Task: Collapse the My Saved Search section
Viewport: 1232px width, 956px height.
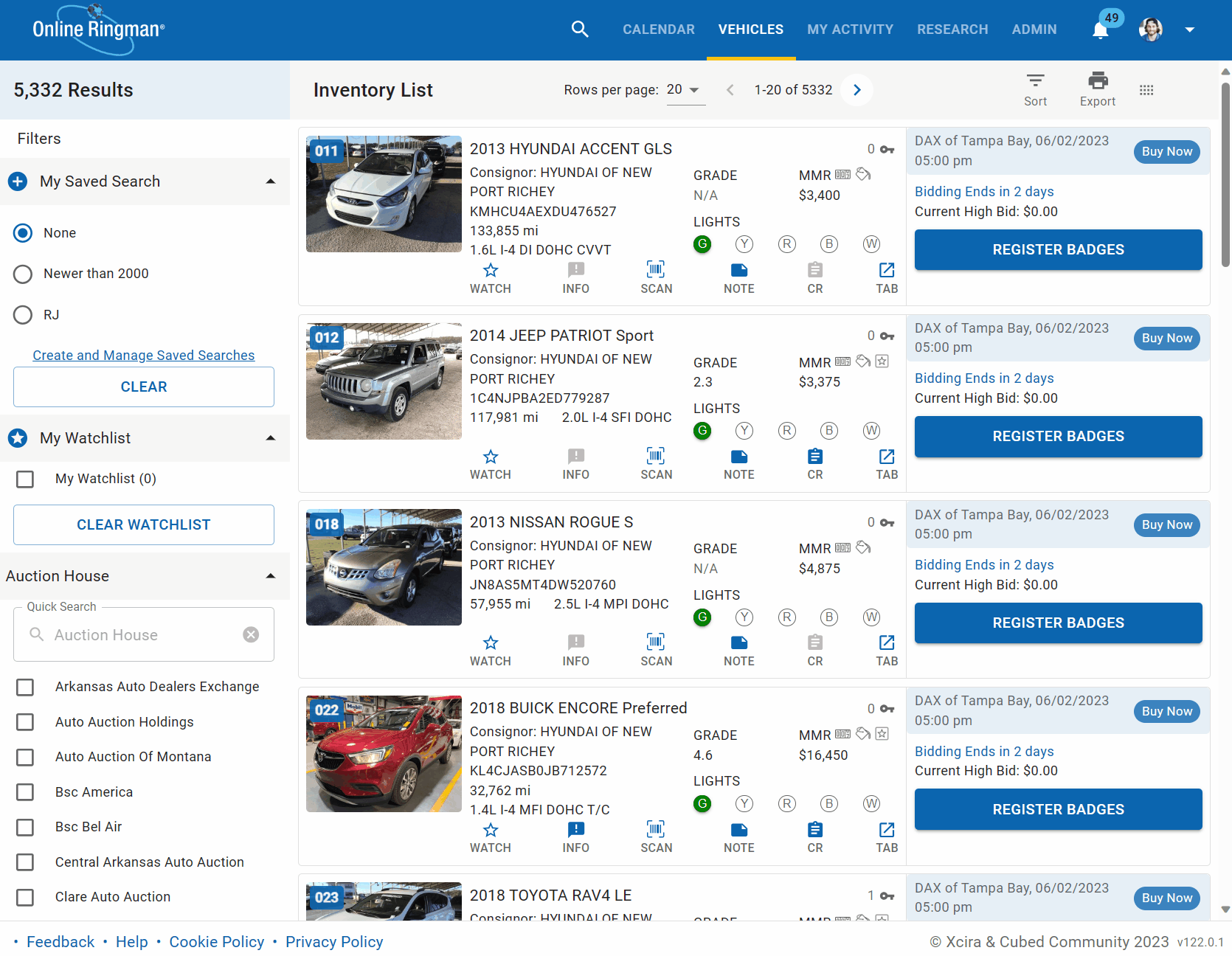Action: (271, 181)
